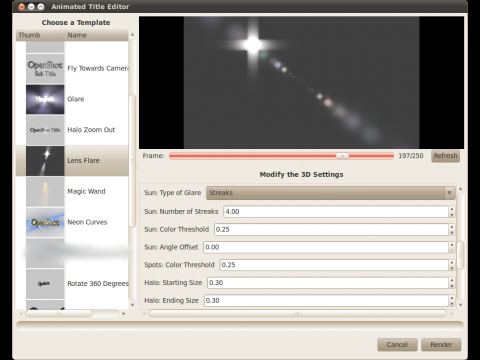Viewport: 480px width, 360px height.
Task: Increase the Halo: Starting Size value
Action: pos(452,280)
